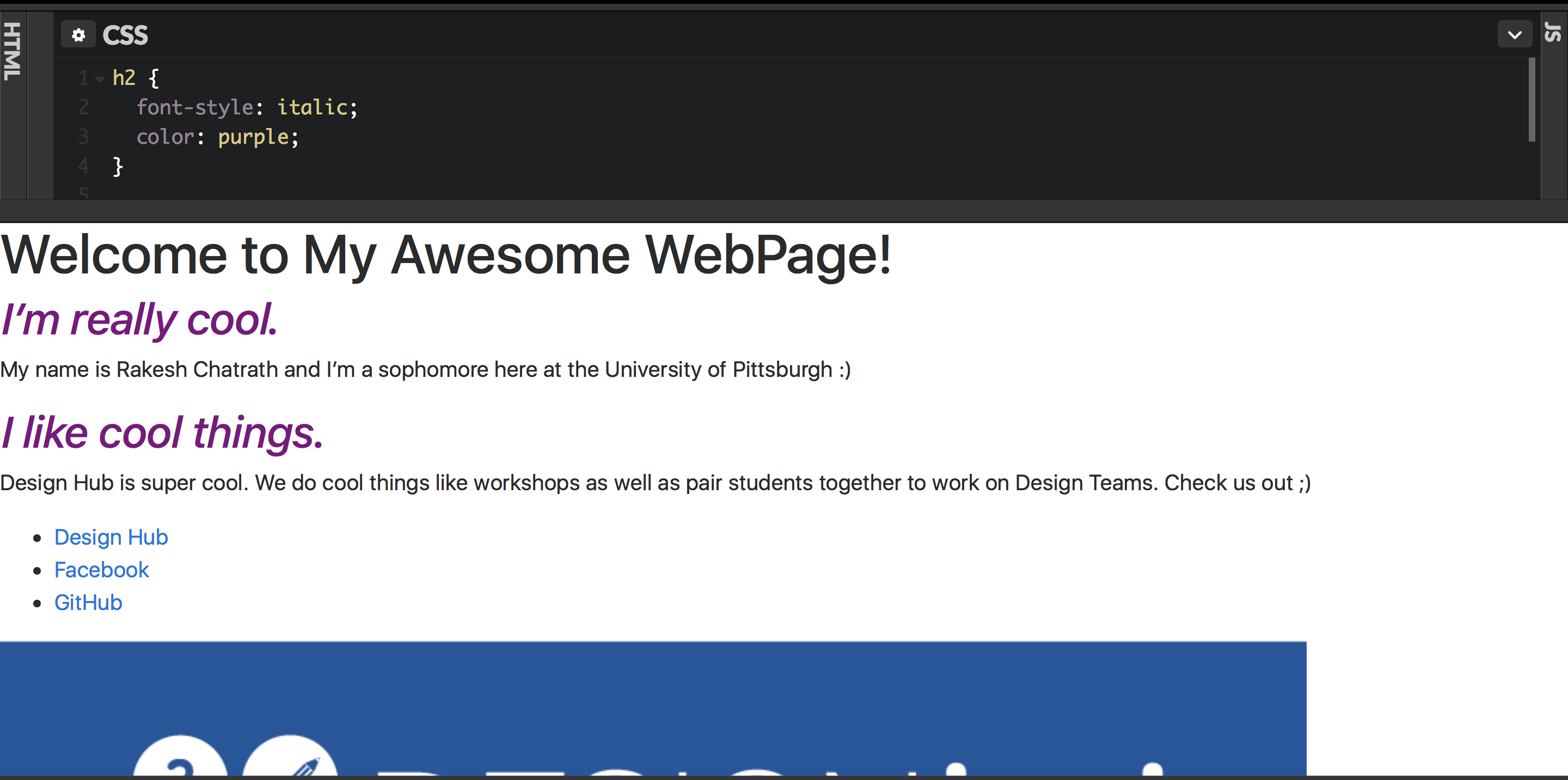Click the 'purple' color value in code

pos(253,137)
